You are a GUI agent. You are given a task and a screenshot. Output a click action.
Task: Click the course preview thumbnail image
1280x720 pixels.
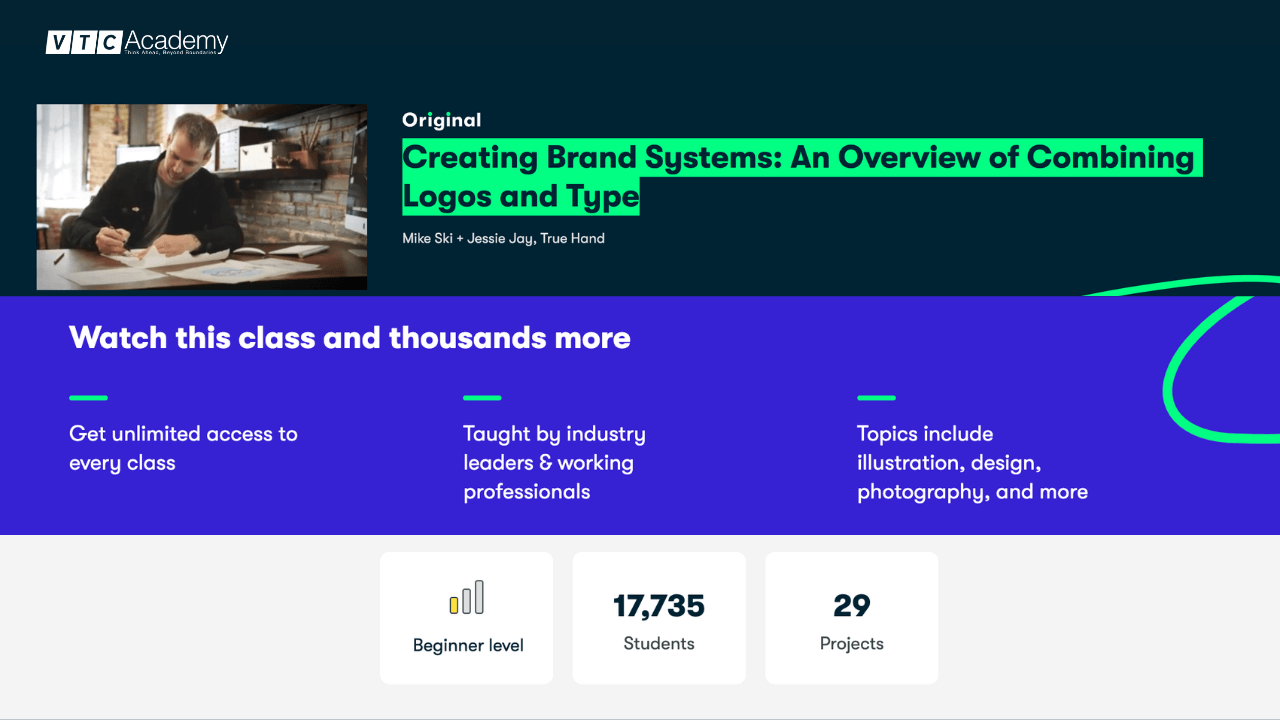tap(201, 197)
